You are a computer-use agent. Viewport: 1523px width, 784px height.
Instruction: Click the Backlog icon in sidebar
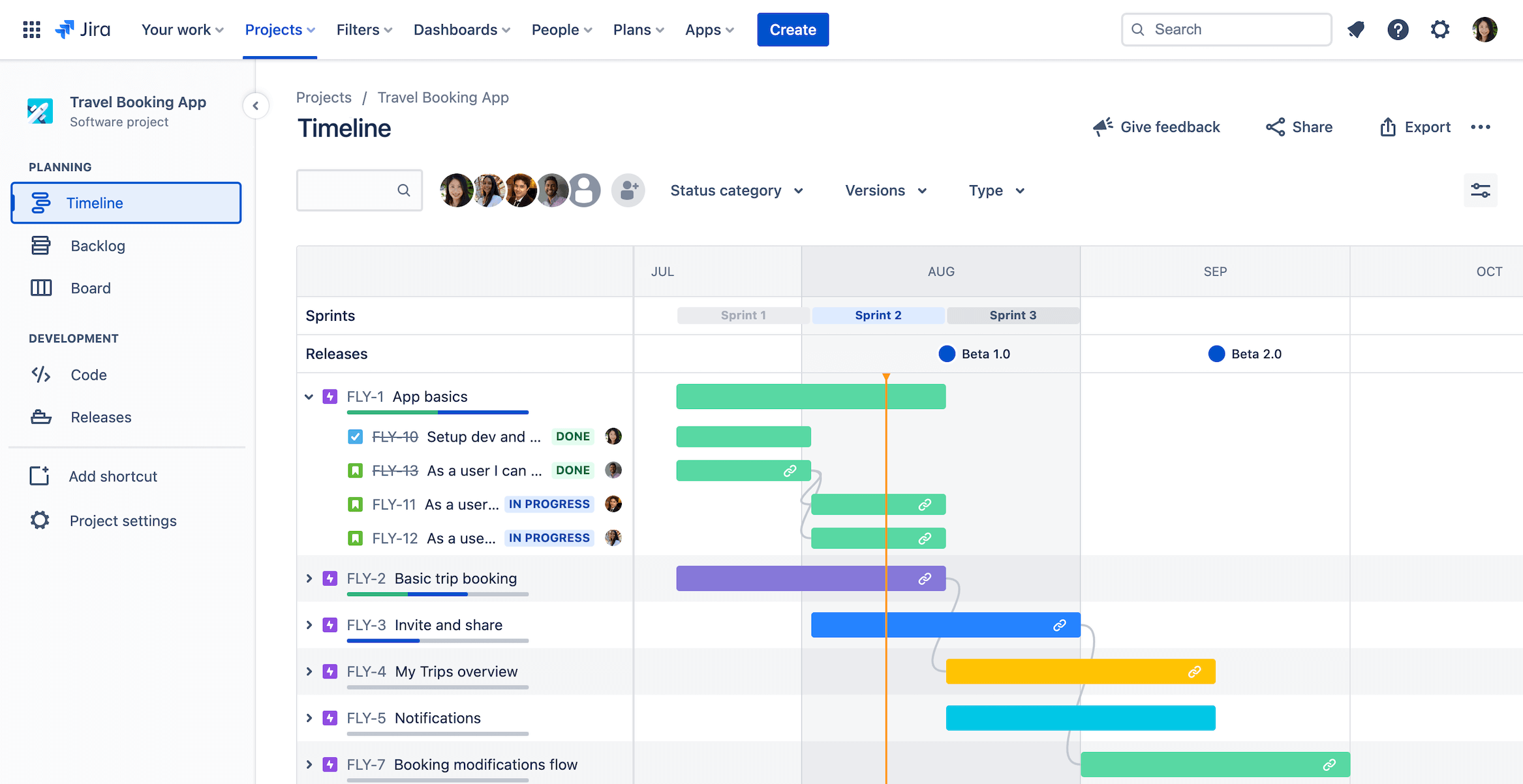(x=39, y=245)
